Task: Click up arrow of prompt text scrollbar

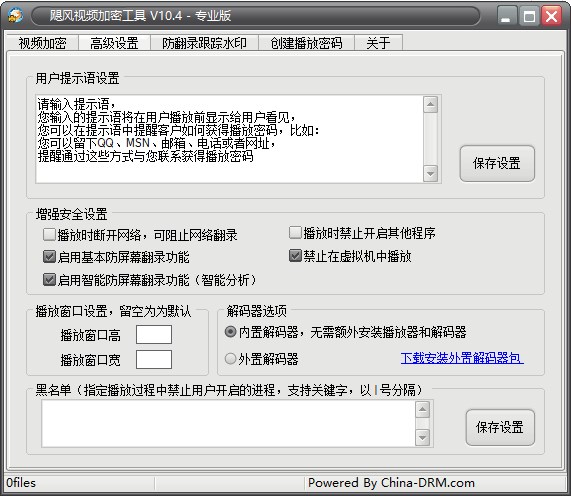Action: (430, 105)
